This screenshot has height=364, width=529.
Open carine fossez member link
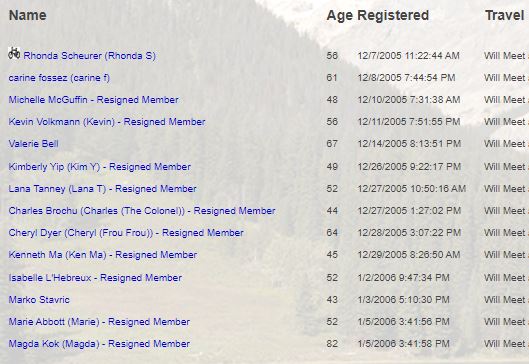[59, 78]
